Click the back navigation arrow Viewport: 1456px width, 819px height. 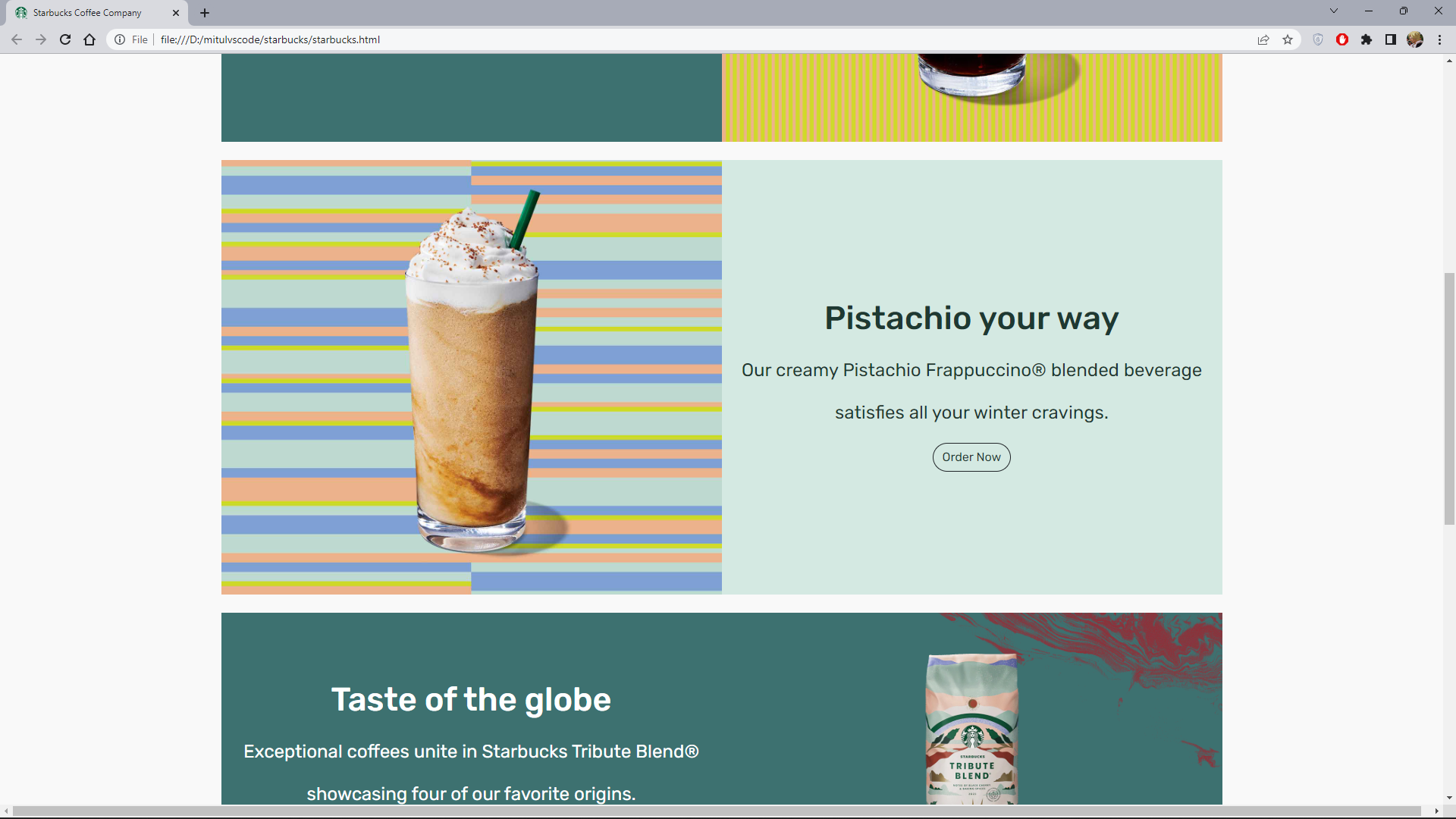pyautogui.click(x=16, y=39)
